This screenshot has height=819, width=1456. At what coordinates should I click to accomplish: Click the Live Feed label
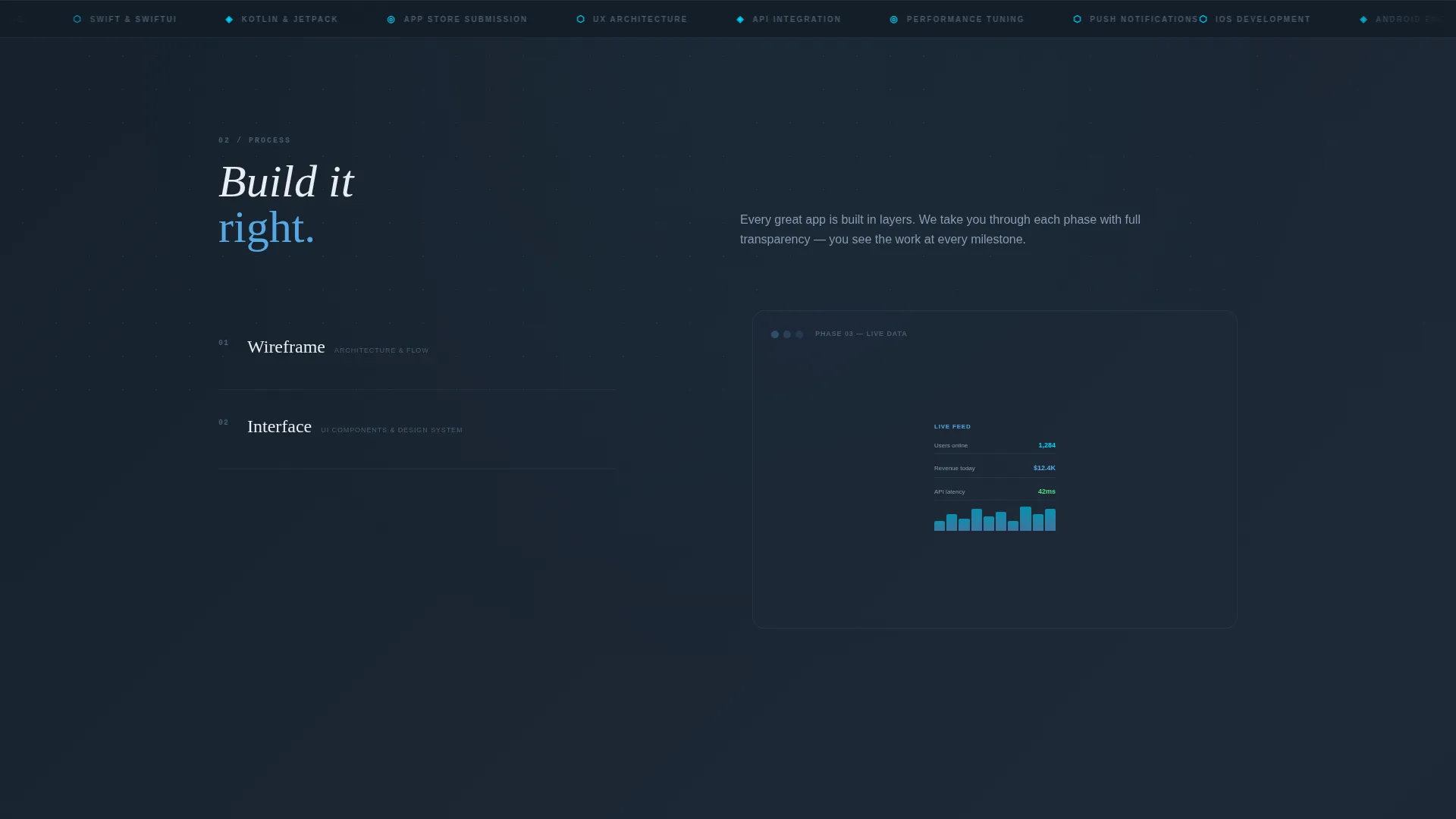[952, 427]
